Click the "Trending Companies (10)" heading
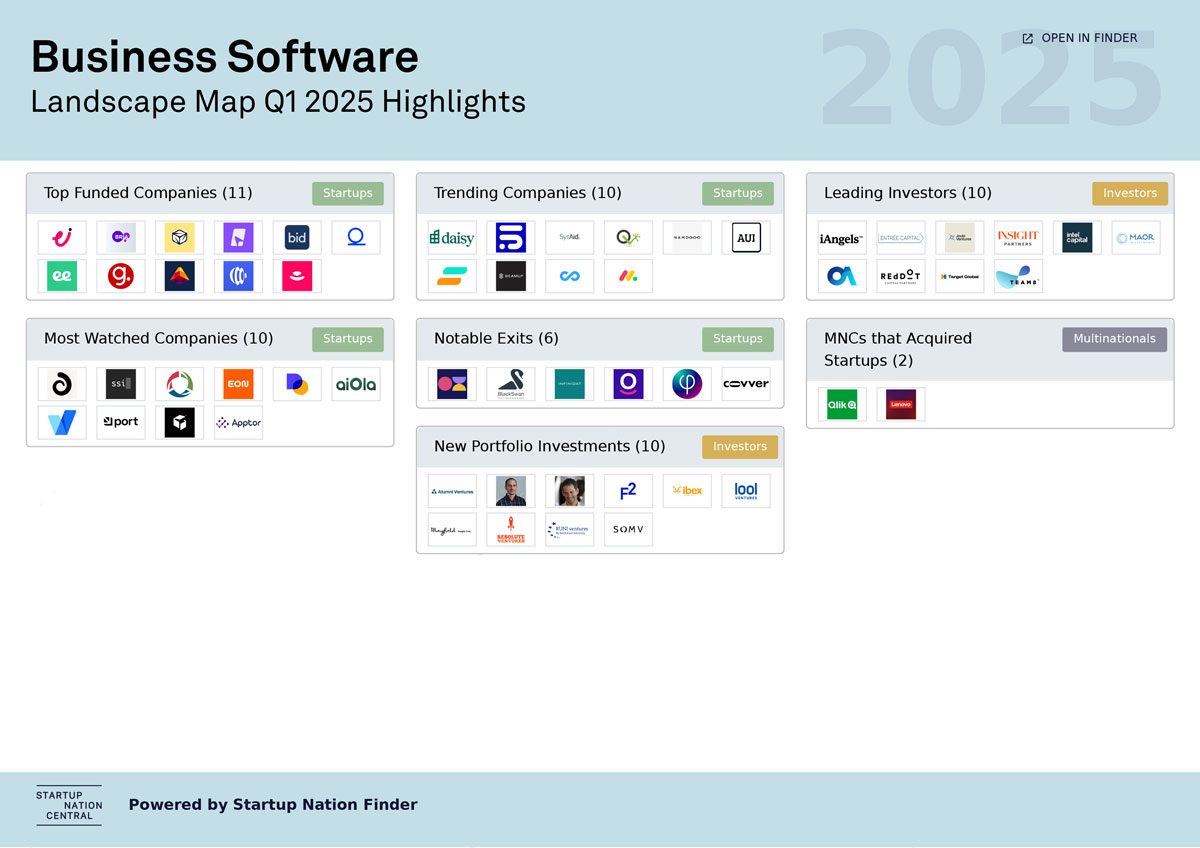Viewport: 1200px width, 848px height. pyautogui.click(x=528, y=193)
